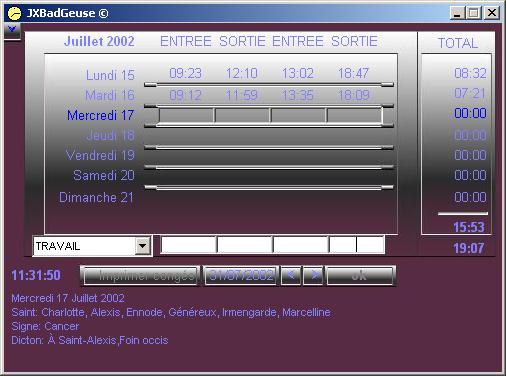Click the JXBadGeuse yellow clock title icon
Viewport: 506px width, 376px height.
(x=14, y=13)
